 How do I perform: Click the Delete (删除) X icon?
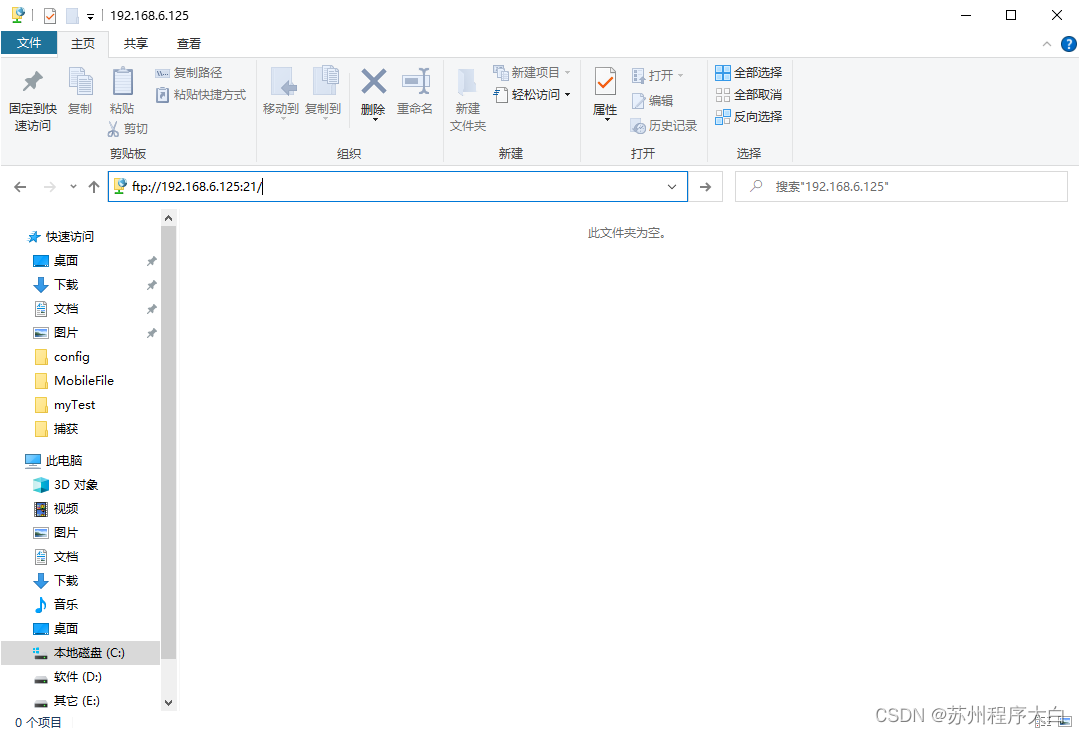tap(374, 81)
